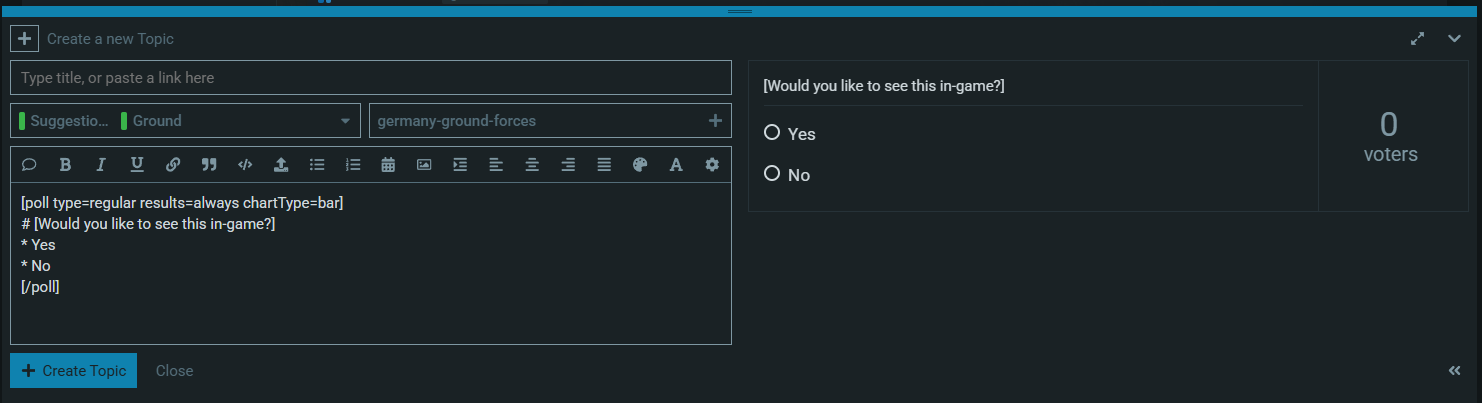The height and width of the screenshot is (403, 1482).
Task: Insert a blockquote with quote icon
Action: tap(209, 165)
